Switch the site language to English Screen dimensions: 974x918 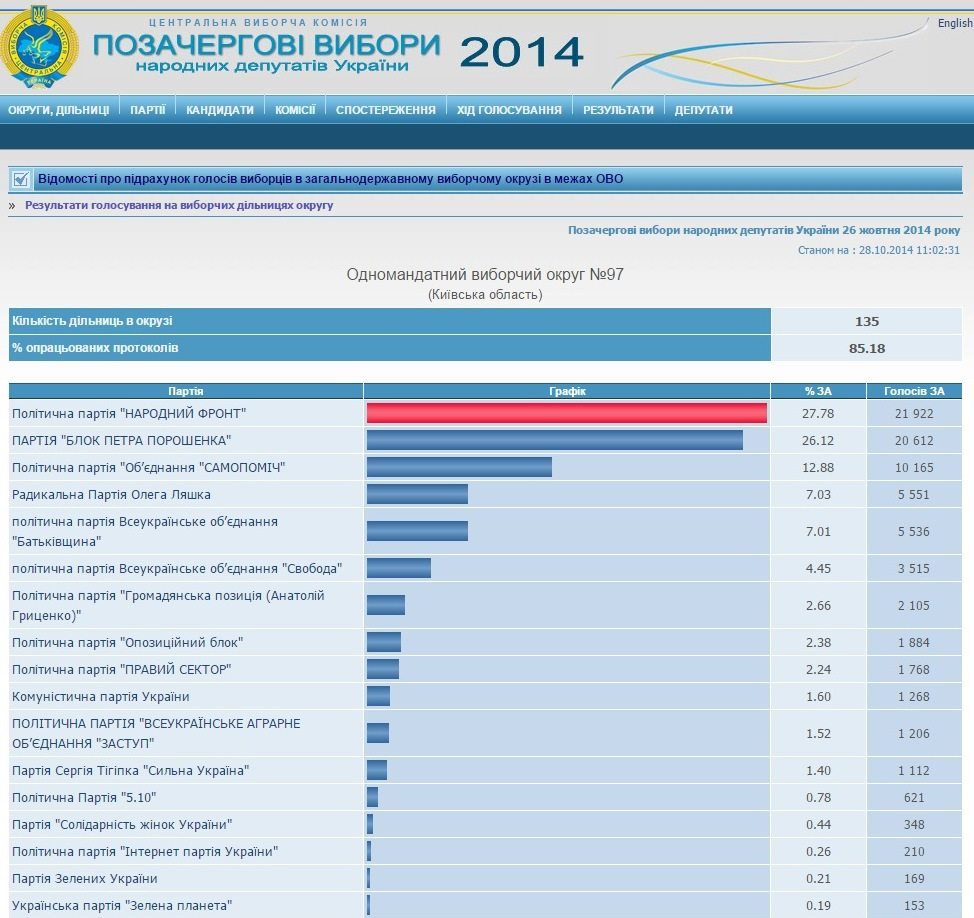click(x=955, y=23)
